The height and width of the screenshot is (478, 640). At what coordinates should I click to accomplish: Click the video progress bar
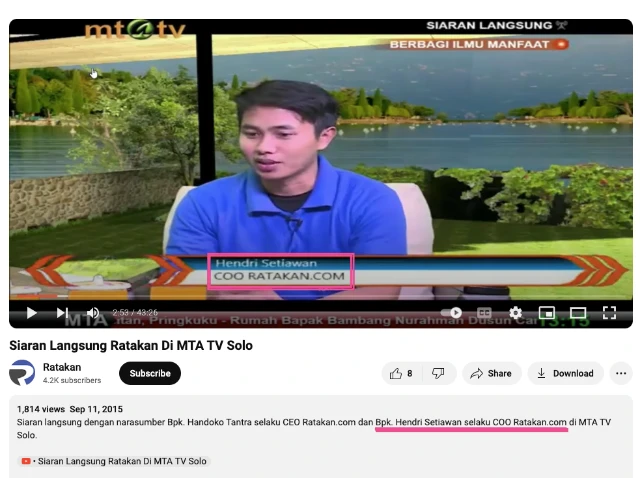321,297
